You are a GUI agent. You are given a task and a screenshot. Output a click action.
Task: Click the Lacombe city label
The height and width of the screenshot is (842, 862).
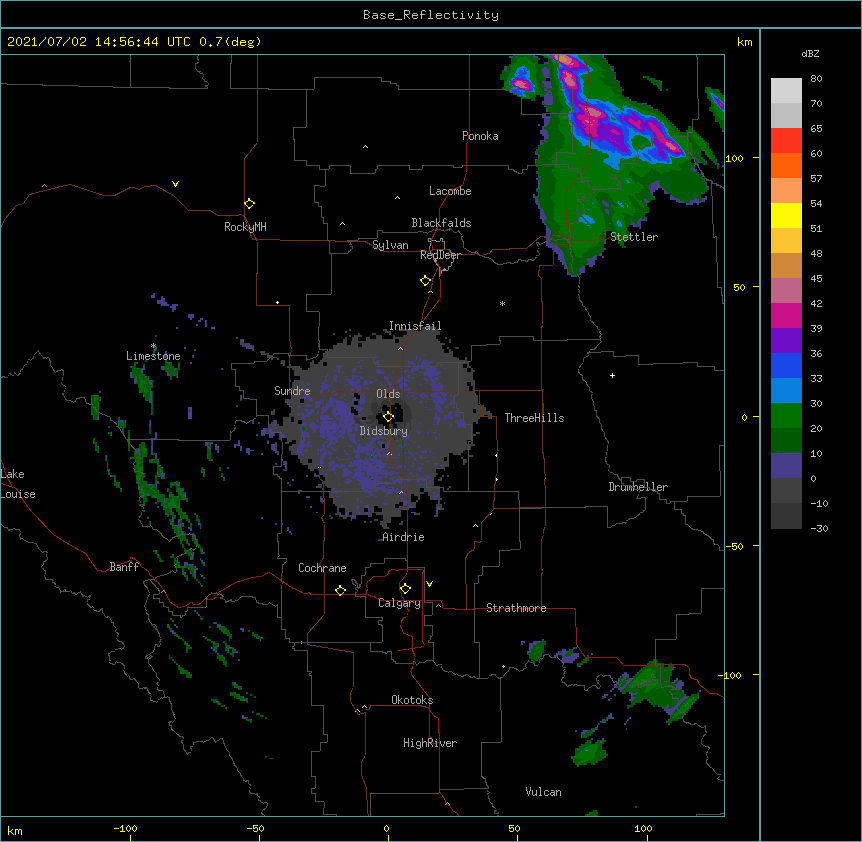click(x=450, y=191)
